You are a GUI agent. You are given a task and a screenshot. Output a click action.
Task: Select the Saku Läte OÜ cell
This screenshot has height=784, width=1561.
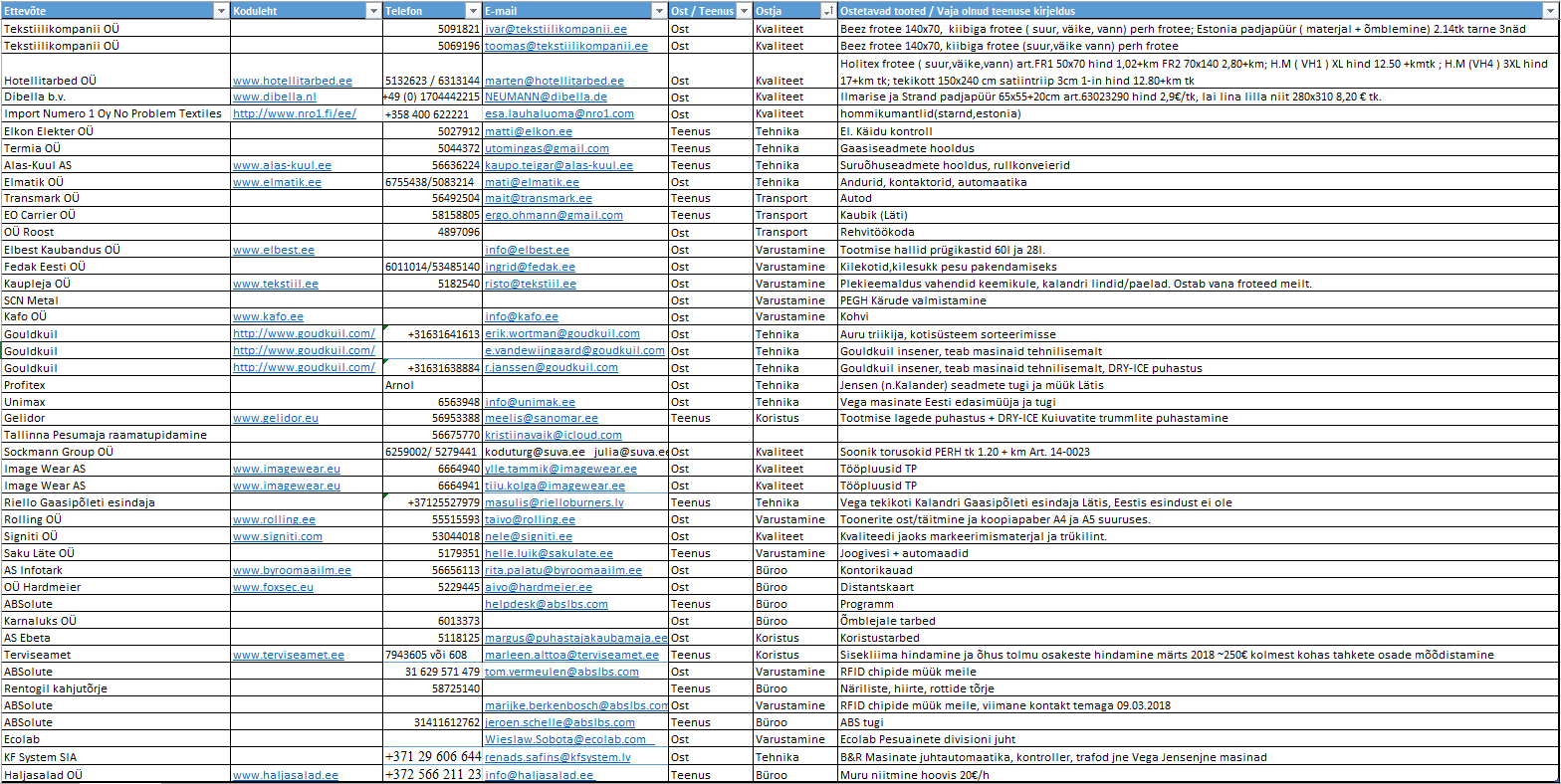tap(115, 553)
